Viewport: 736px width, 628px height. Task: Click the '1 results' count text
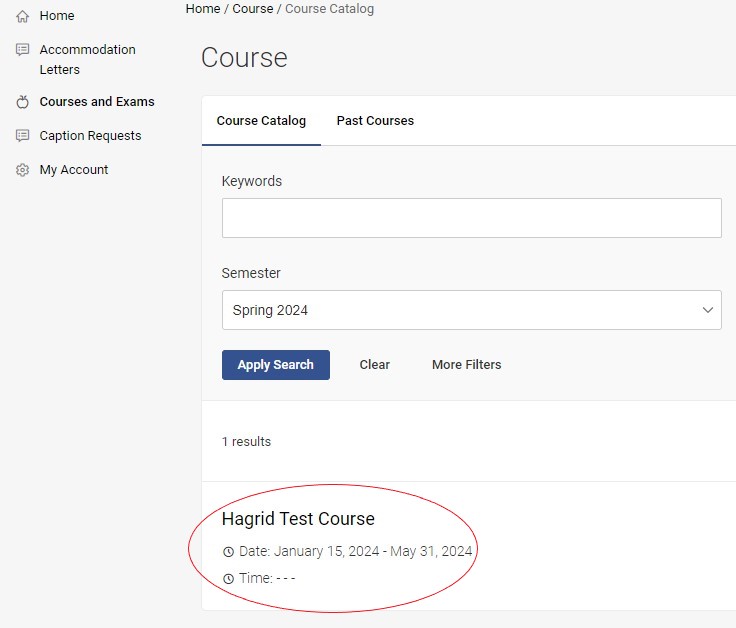(x=246, y=442)
